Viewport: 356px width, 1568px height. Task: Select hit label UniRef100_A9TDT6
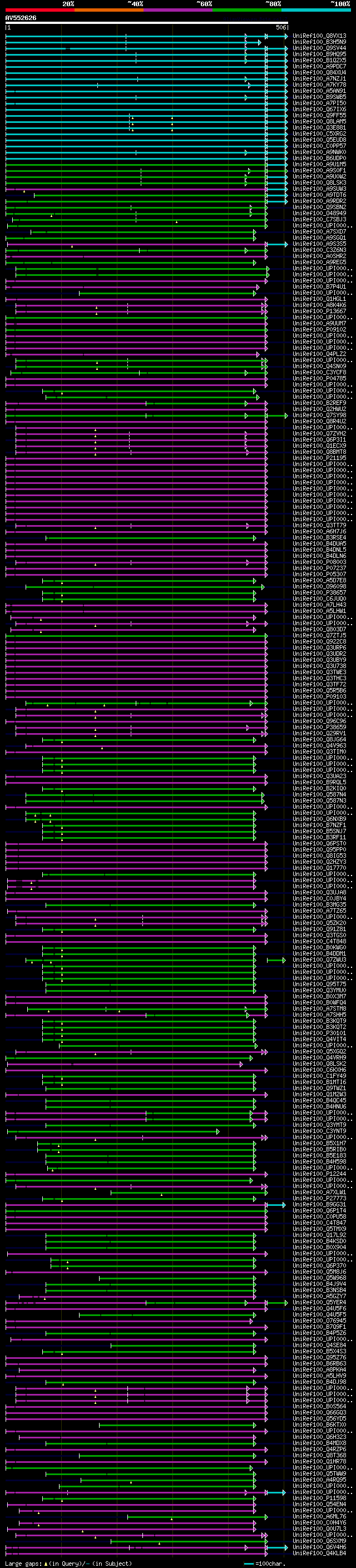[x=319, y=195]
